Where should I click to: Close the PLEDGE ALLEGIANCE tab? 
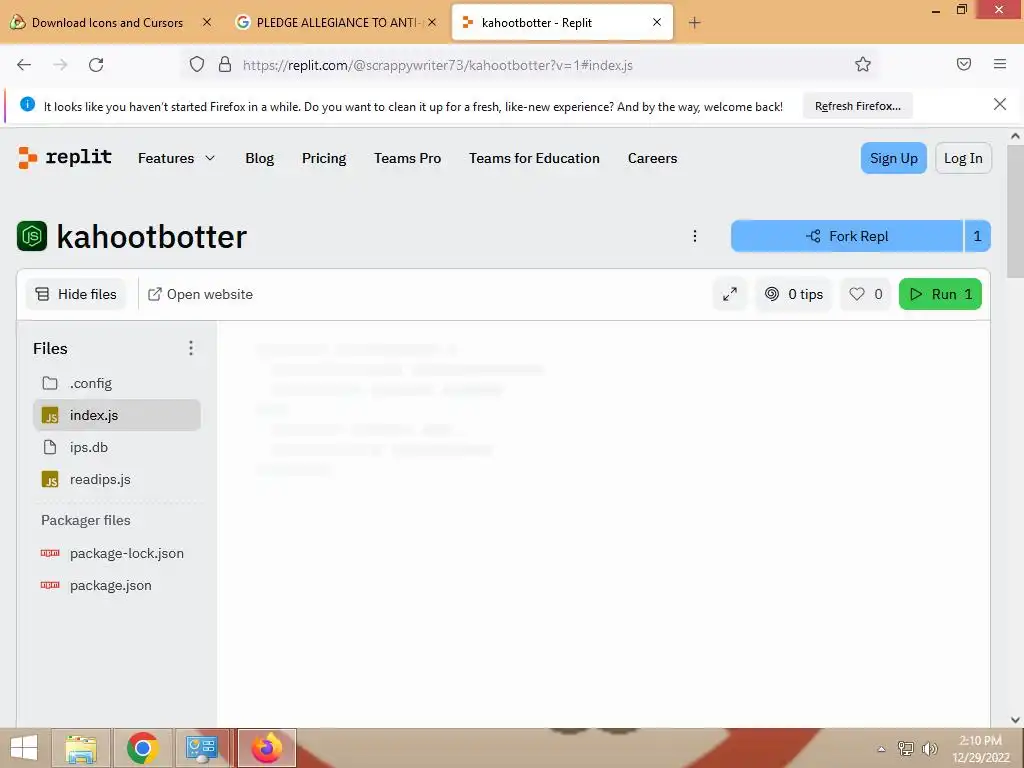tap(432, 22)
